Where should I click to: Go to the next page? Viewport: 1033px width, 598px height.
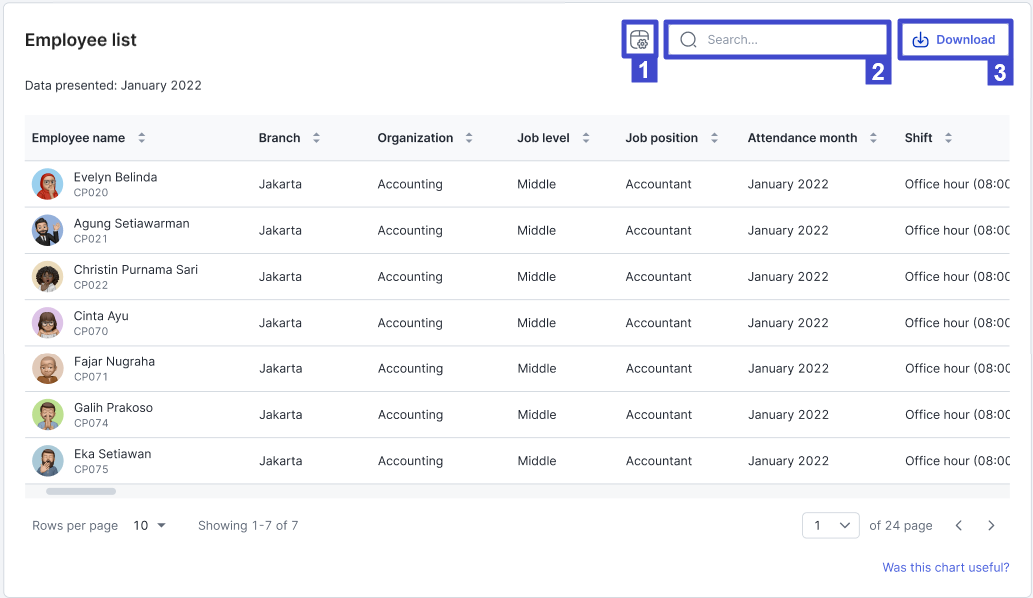coord(991,525)
